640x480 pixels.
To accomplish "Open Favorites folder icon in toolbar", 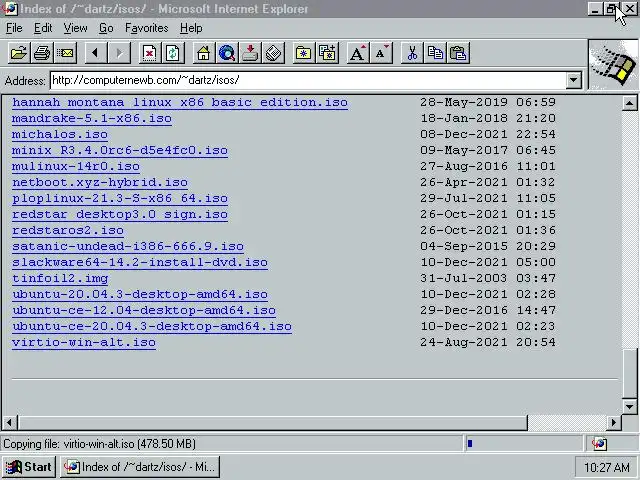I will tap(303, 53).
